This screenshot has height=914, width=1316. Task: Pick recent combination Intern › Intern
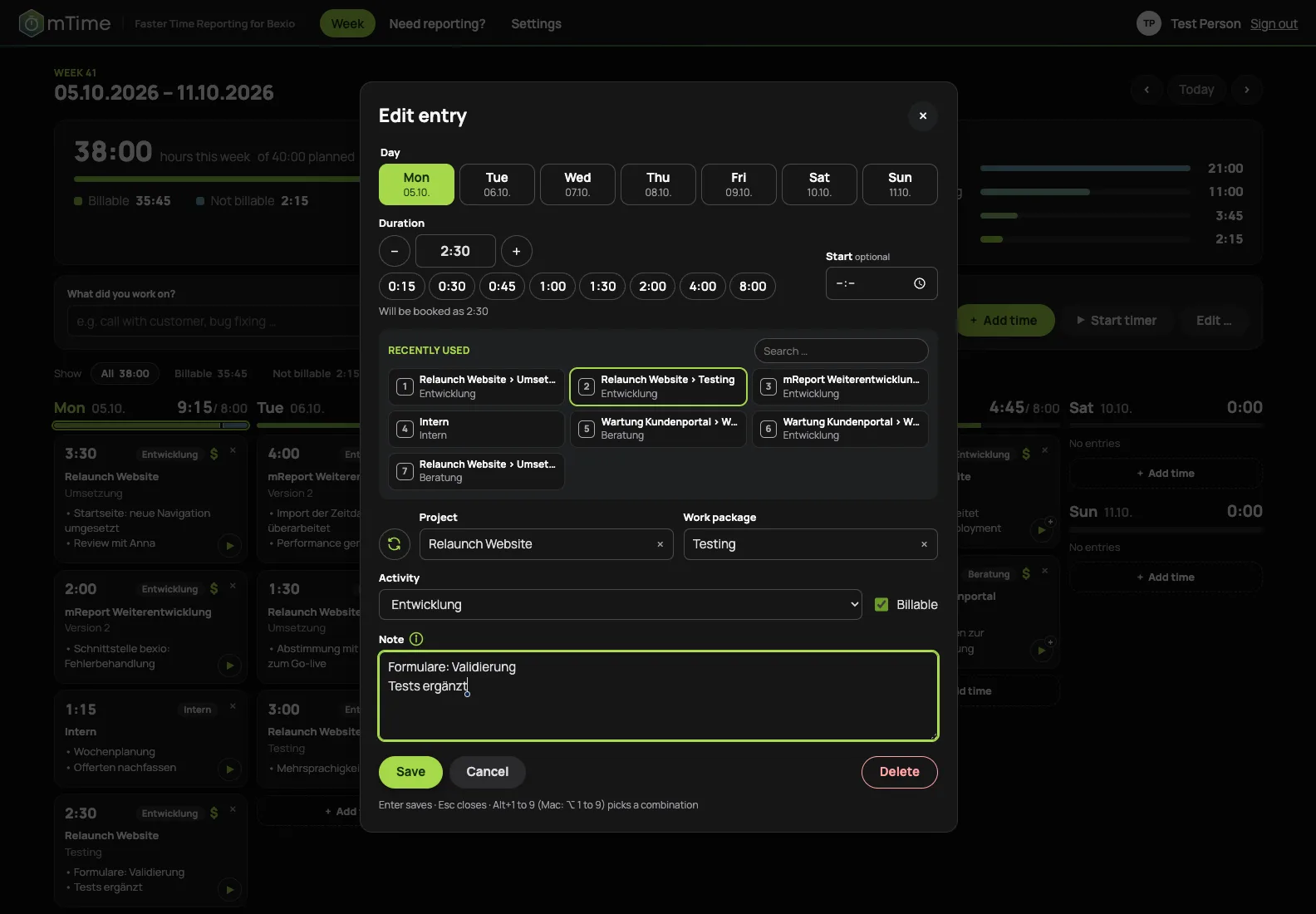pos(476,429)
